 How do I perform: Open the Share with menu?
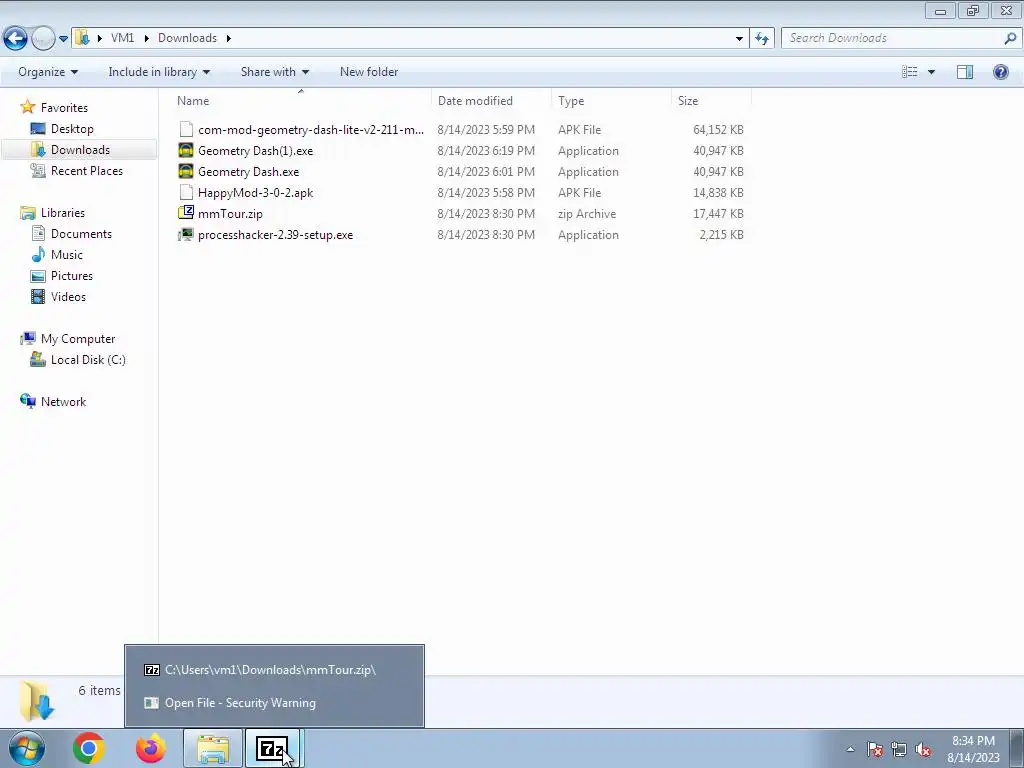coord(274,72)
